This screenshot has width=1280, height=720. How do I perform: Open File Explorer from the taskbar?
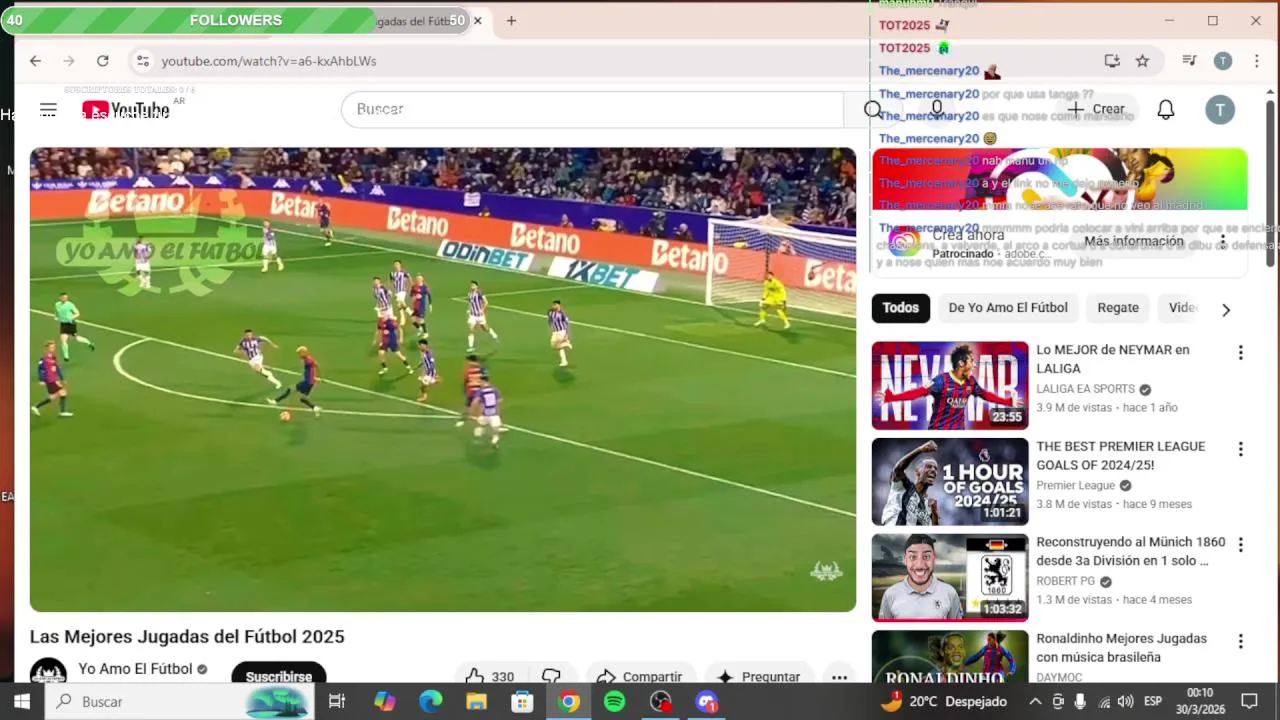tap(476, 702)
